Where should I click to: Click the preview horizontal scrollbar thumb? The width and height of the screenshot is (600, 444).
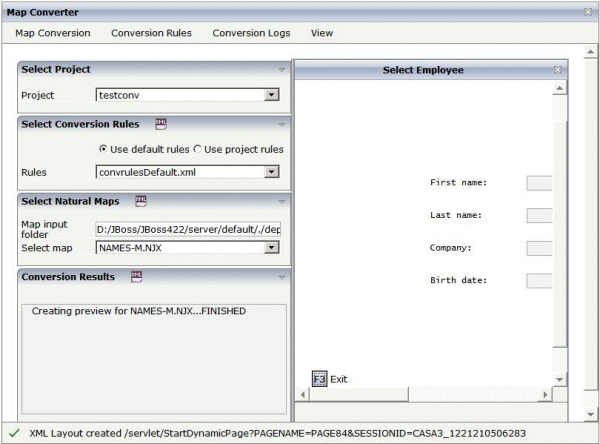359,394
